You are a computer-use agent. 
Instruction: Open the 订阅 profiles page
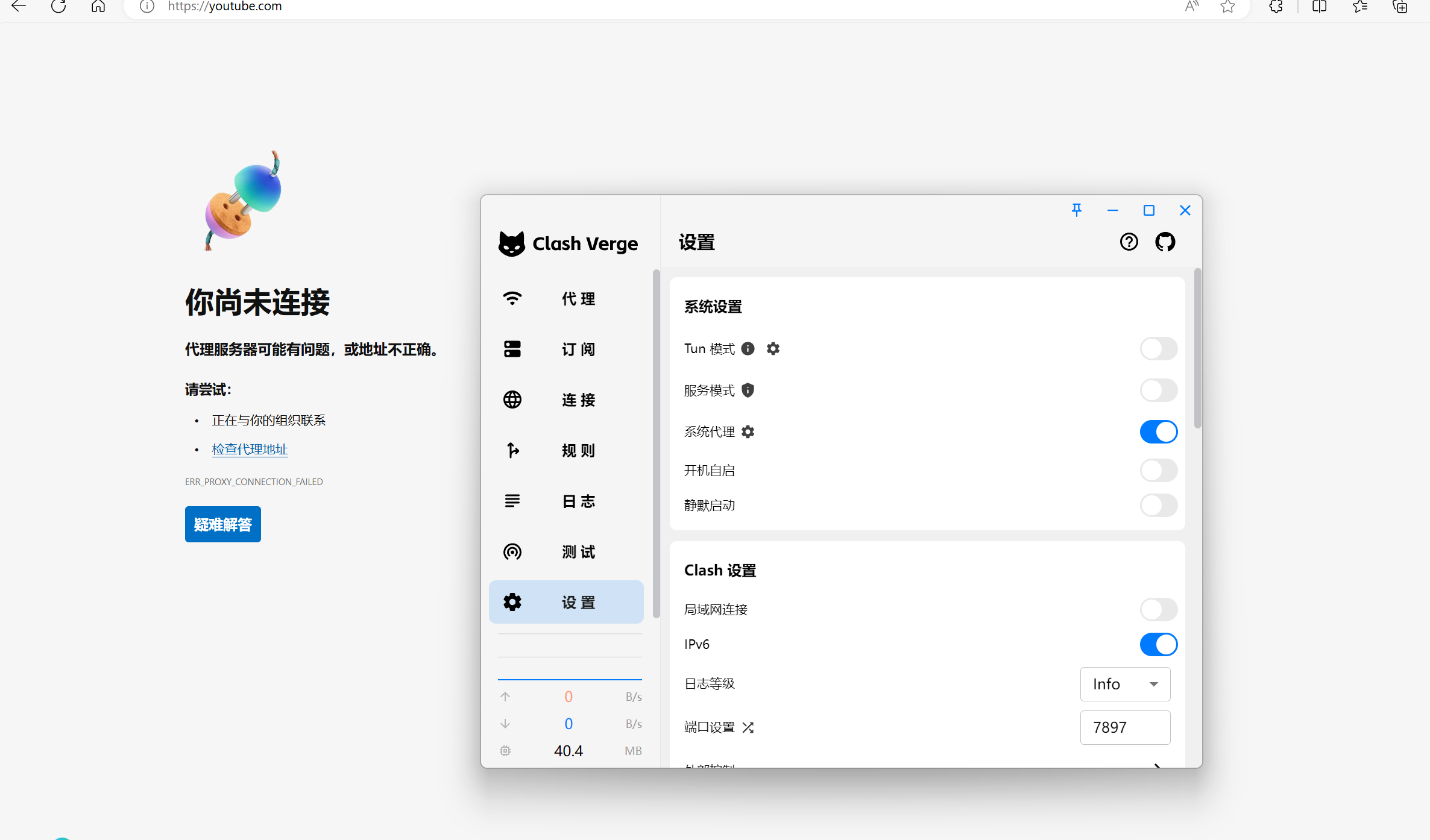tap(566, 349)
